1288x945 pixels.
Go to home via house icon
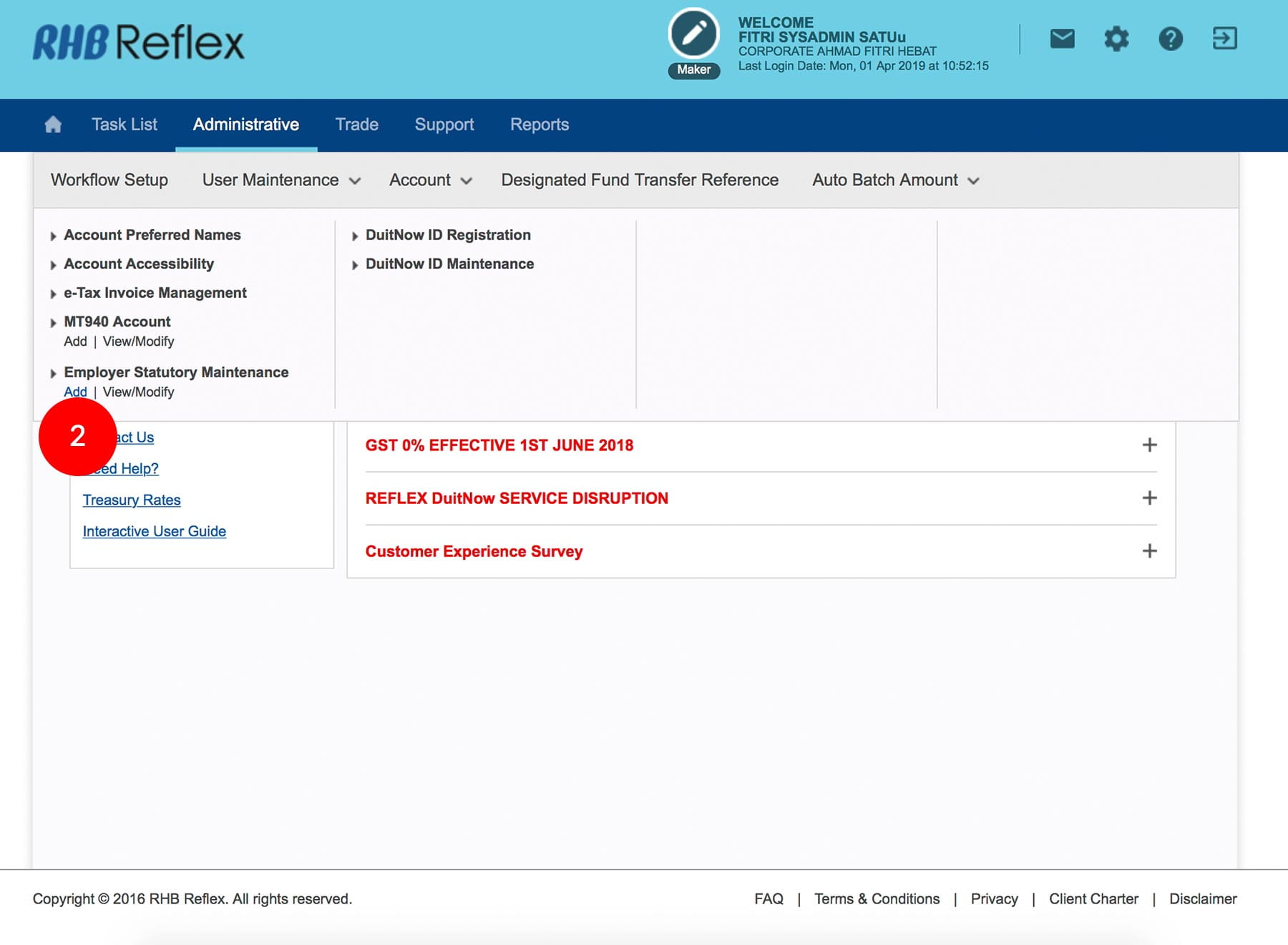tap(53, 125)
